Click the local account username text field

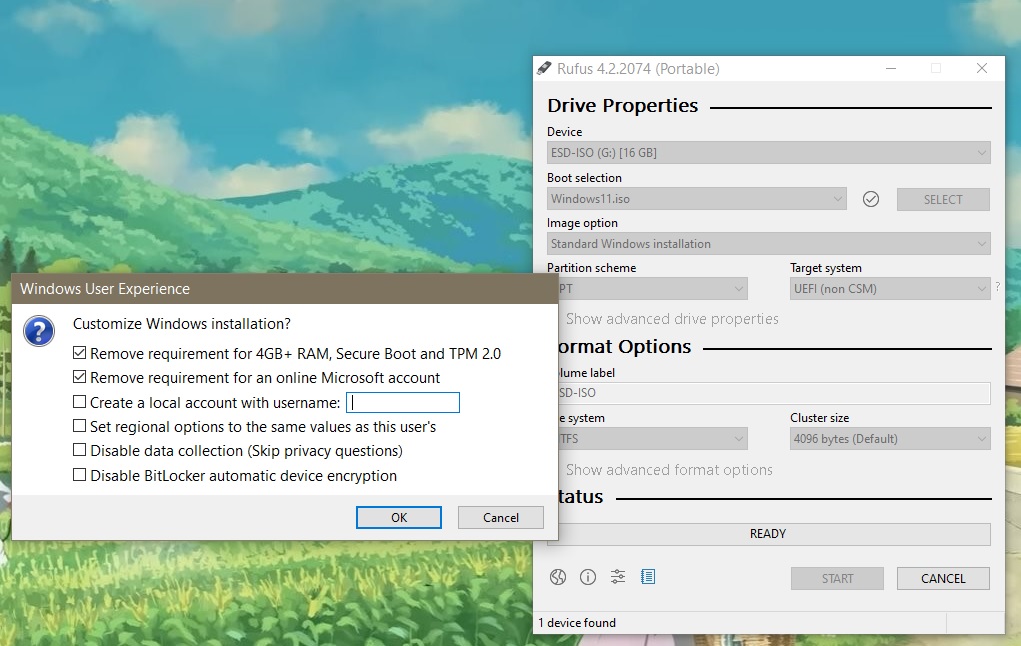(x=403, y=402)
